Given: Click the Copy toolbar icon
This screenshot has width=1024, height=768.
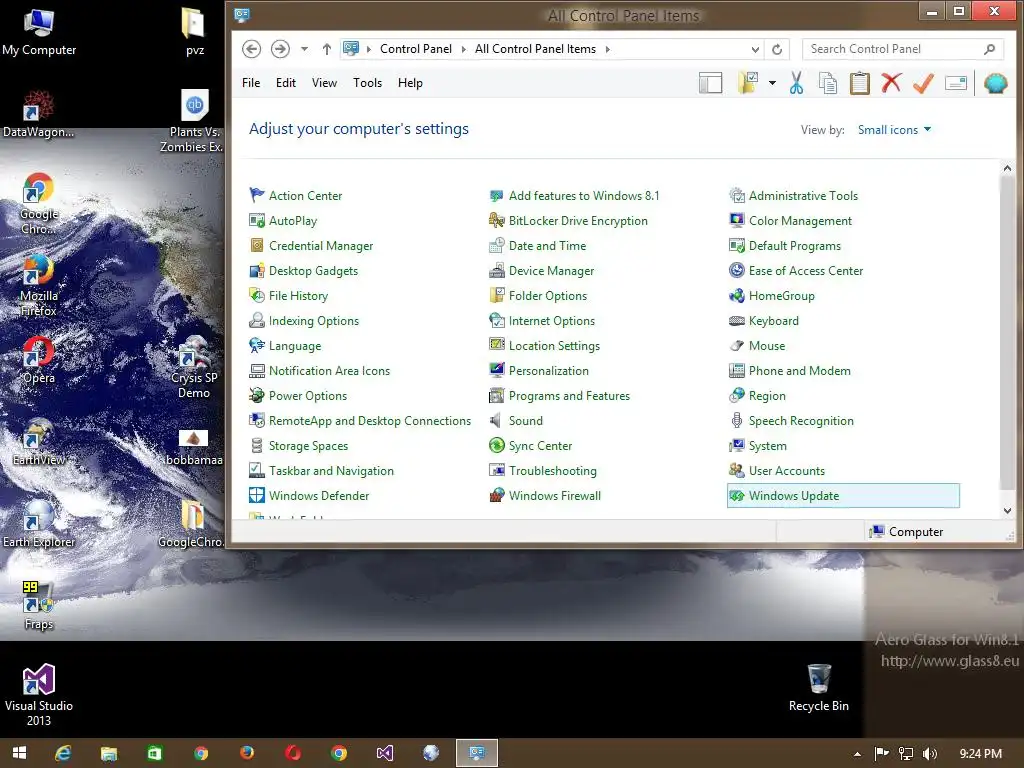Looking at the screenshot, I should [827, 84].
